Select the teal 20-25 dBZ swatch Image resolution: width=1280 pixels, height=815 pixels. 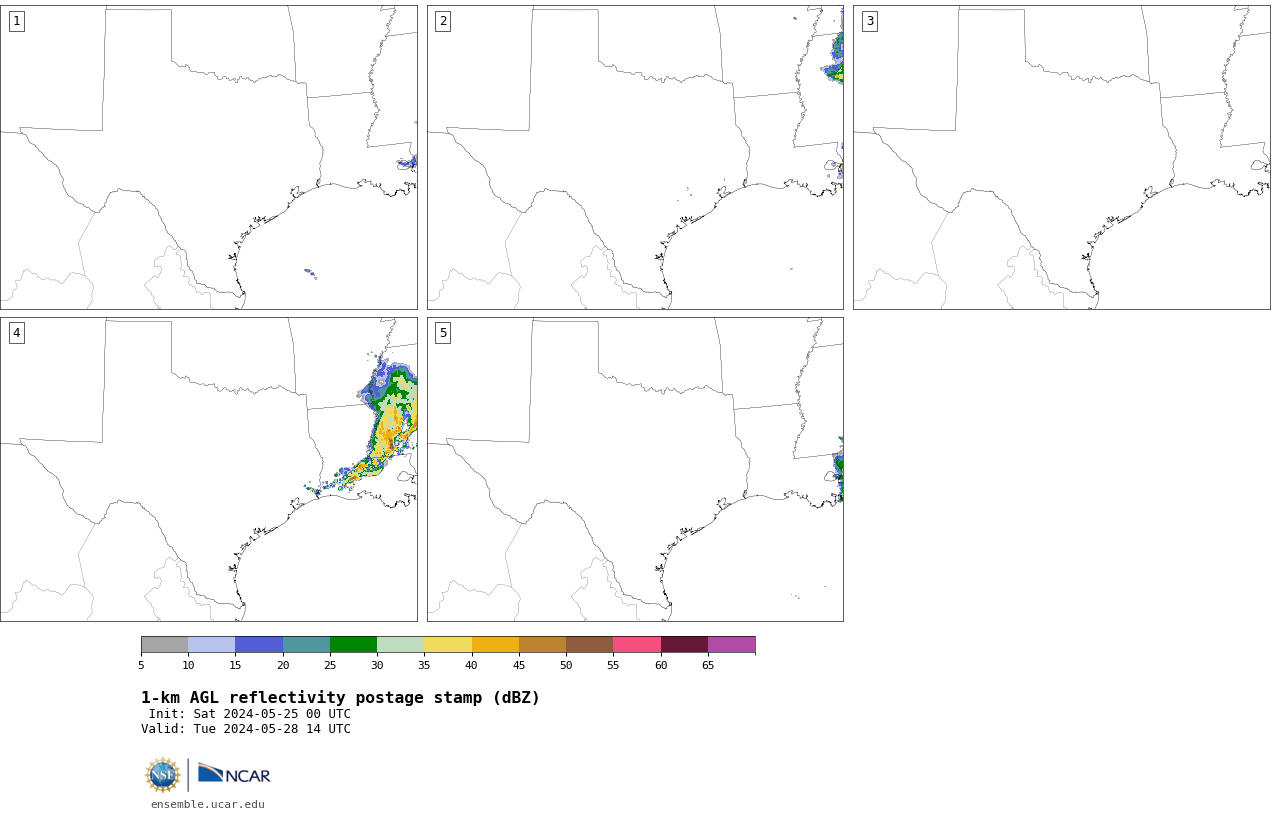pos(306,644)
